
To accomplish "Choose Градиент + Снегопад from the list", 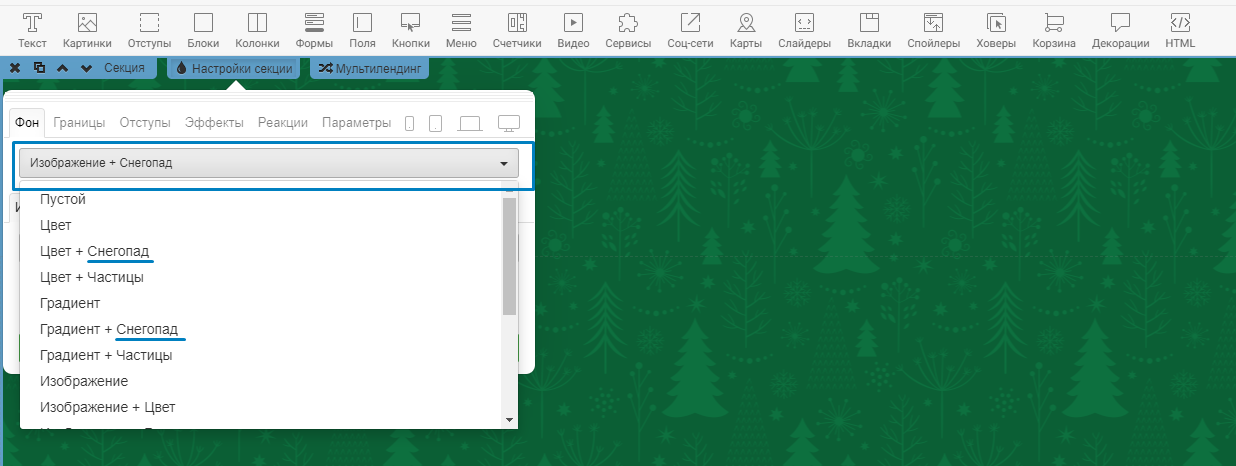I will 109,329.
